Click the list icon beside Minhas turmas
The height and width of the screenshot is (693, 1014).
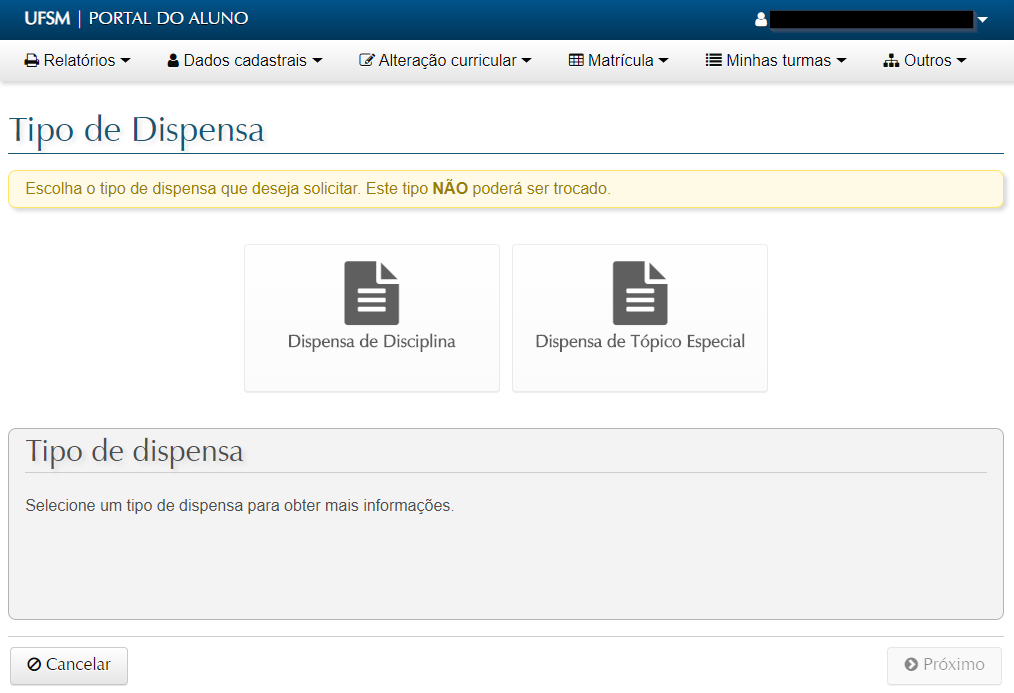pos(714,61)
